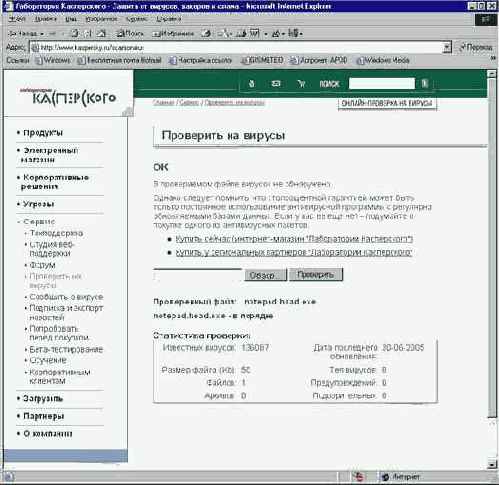Open the Настройка ссылок link
The height and width of the screenshot is (485, 499).
201,61
